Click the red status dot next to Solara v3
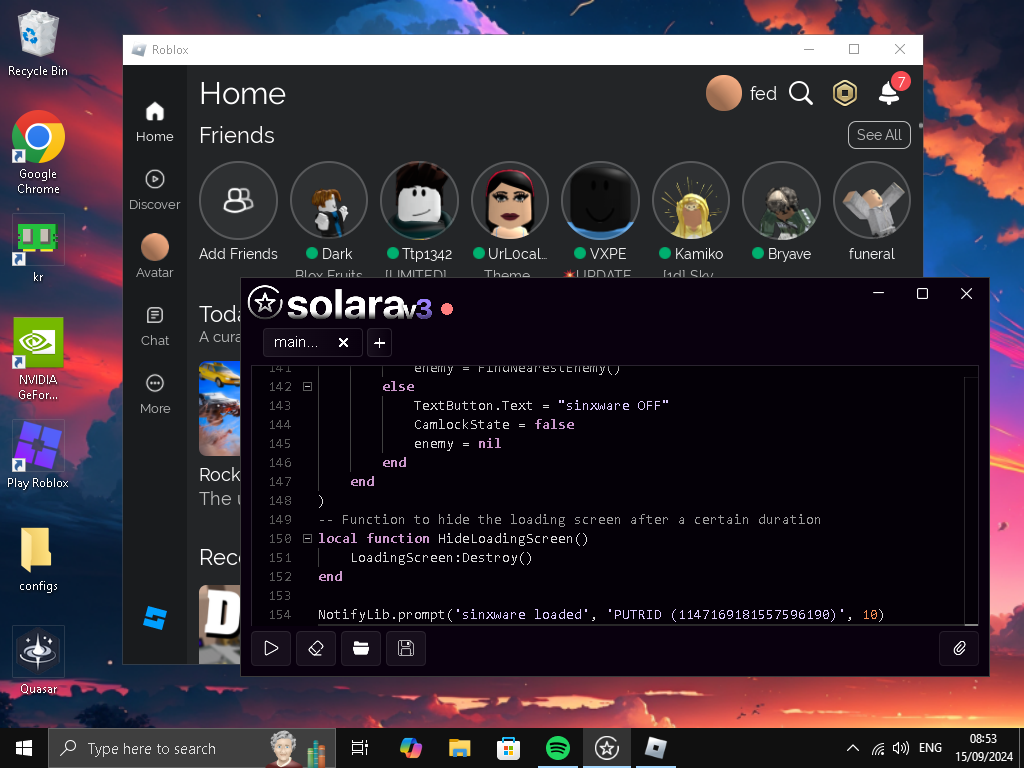This screenshot has height=768, width=1024. pos(447,309)
